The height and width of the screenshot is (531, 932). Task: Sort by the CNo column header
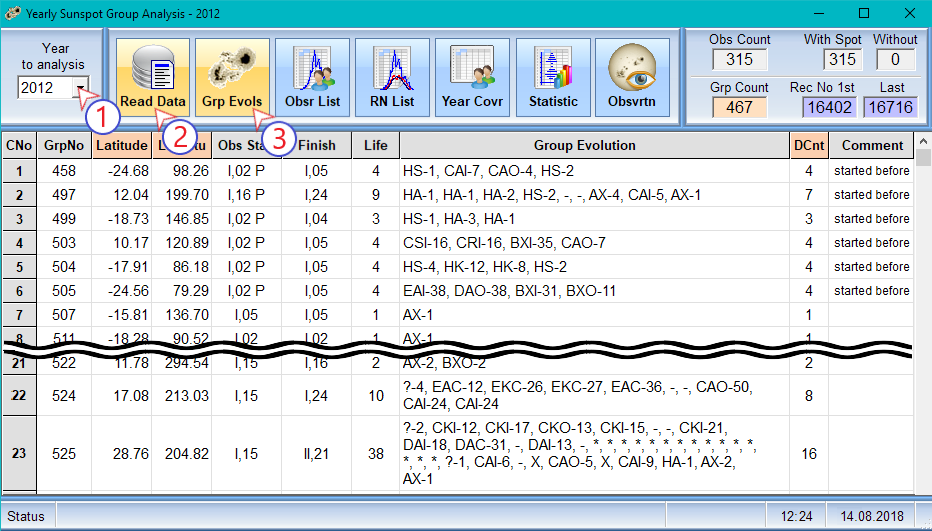pyautogui.click(x=19, y=146)
